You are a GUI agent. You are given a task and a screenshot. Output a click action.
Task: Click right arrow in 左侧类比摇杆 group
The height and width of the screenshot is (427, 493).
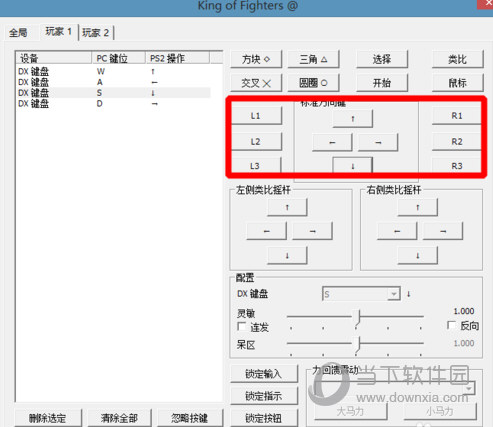coord(312,231)
